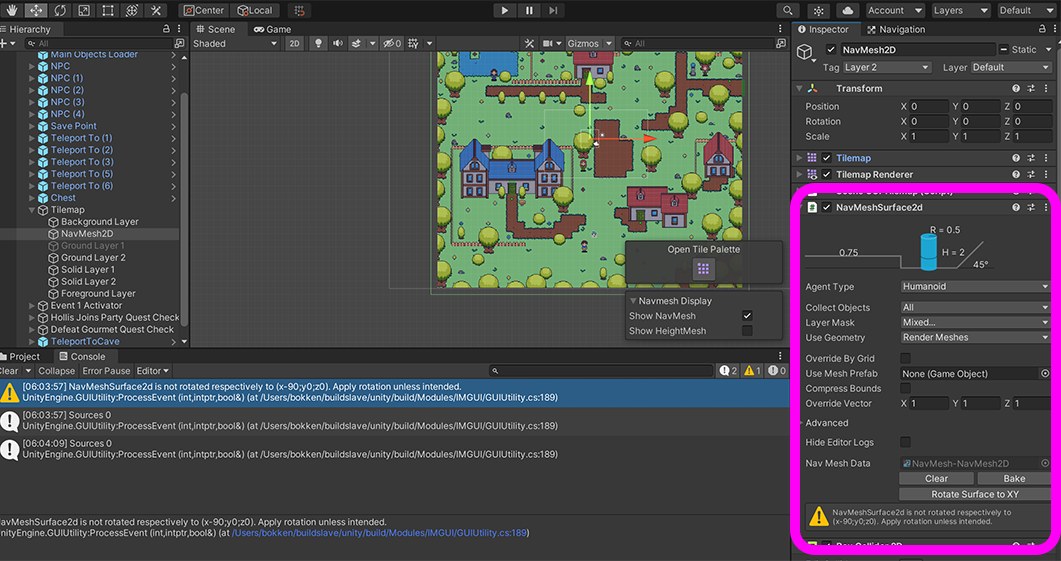Select the Hand tool in toolbar
Image resolution: width=1061 pixels, height=561 pixels.
point(11,10)
